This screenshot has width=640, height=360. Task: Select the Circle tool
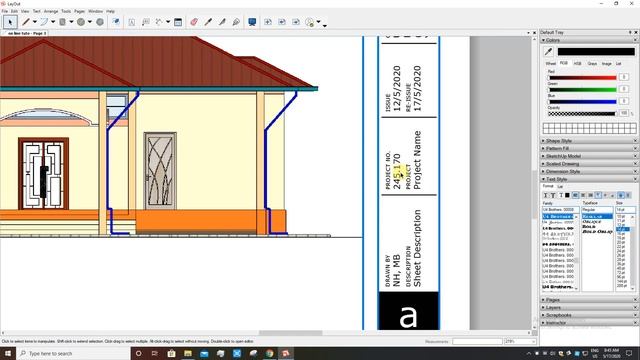[x=81, y=22]
